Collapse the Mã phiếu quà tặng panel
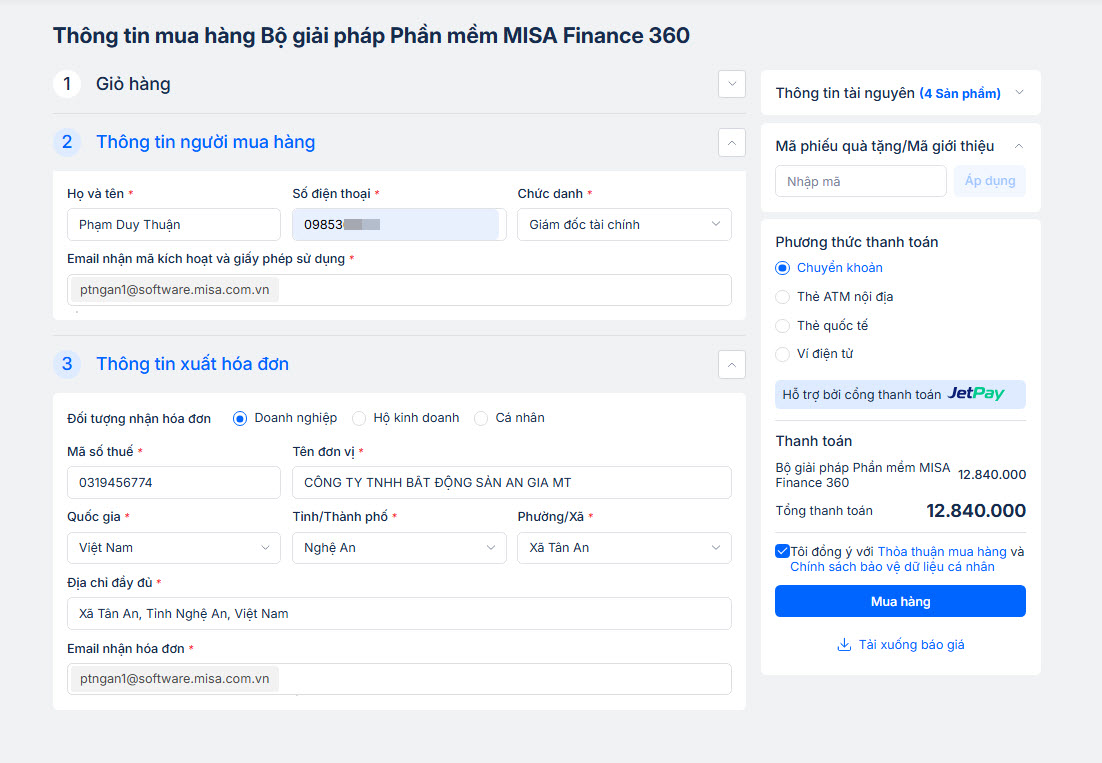This screenshot has height=763, width=1102. 1019,146
